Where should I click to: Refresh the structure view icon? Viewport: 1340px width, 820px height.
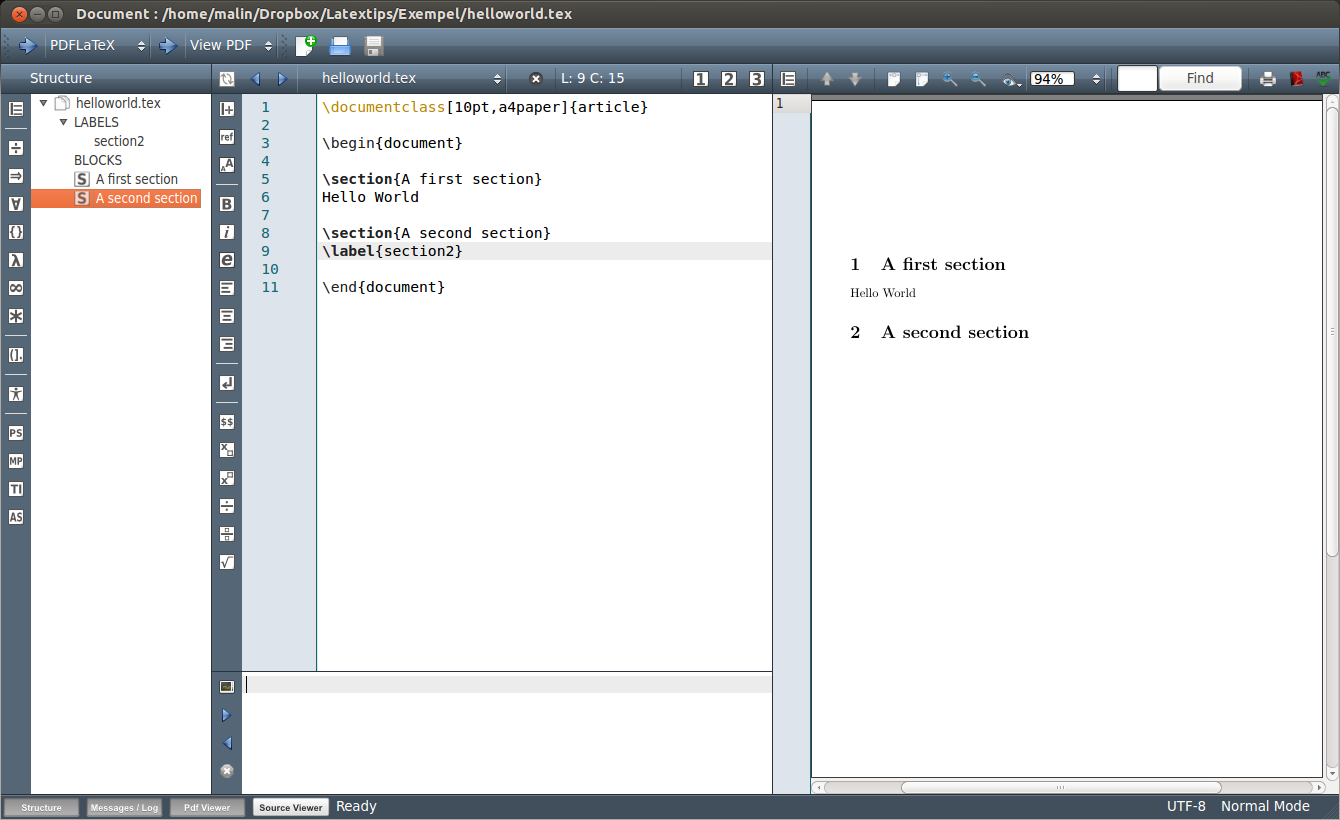point(227,78)
